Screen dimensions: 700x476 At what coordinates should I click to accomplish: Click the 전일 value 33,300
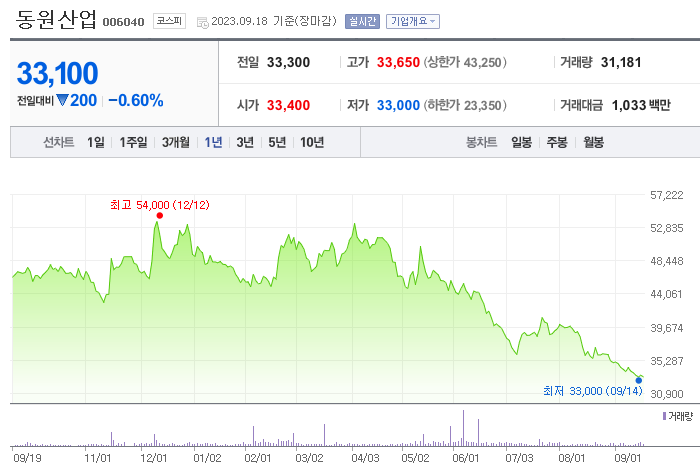288,63
